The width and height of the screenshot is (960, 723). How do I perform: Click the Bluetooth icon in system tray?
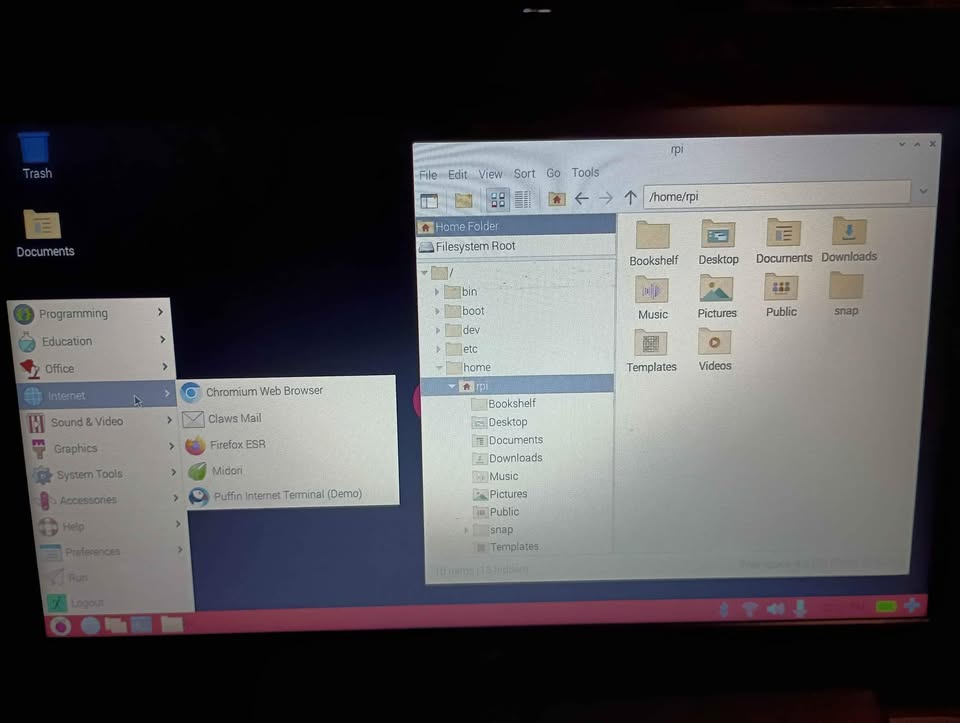point(725,609)
